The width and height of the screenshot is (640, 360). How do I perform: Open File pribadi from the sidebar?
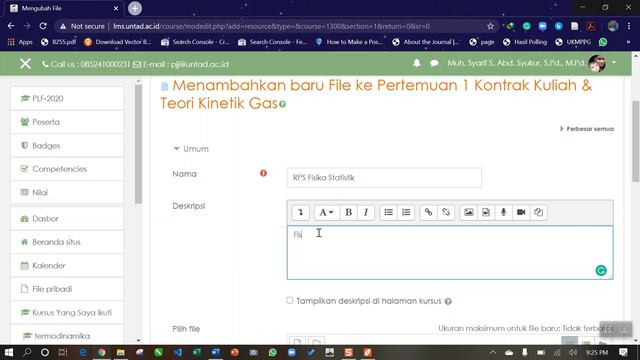(x=67, y=289)
